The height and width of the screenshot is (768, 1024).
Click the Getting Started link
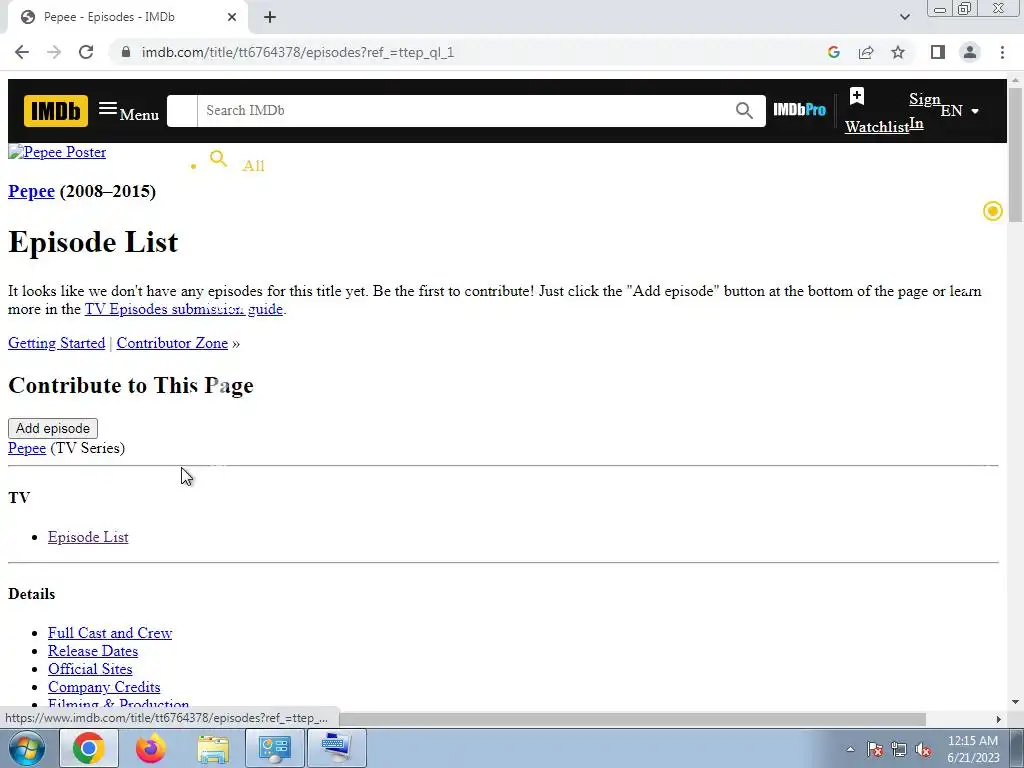(x=57, y=343)
